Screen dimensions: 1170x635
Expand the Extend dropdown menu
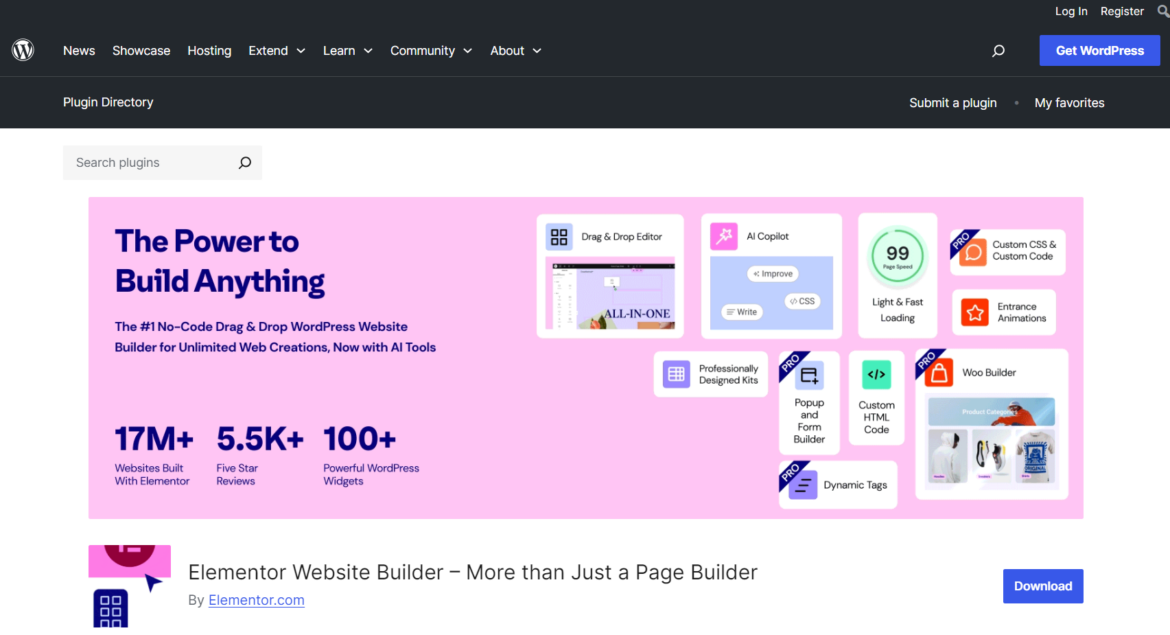coord(276,50)
